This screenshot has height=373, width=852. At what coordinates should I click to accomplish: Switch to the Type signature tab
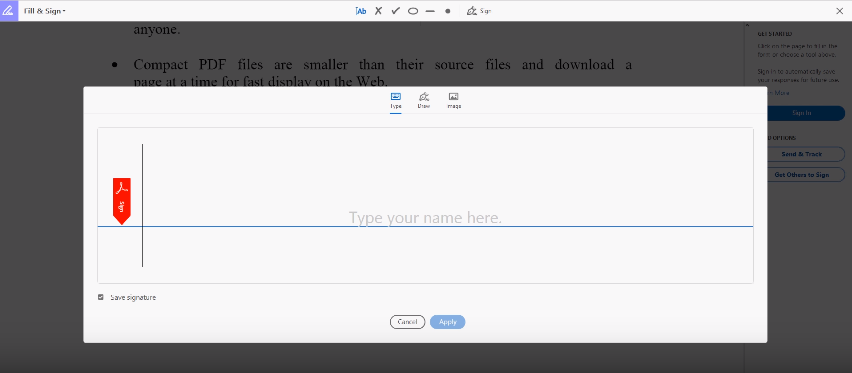point(396,101)
